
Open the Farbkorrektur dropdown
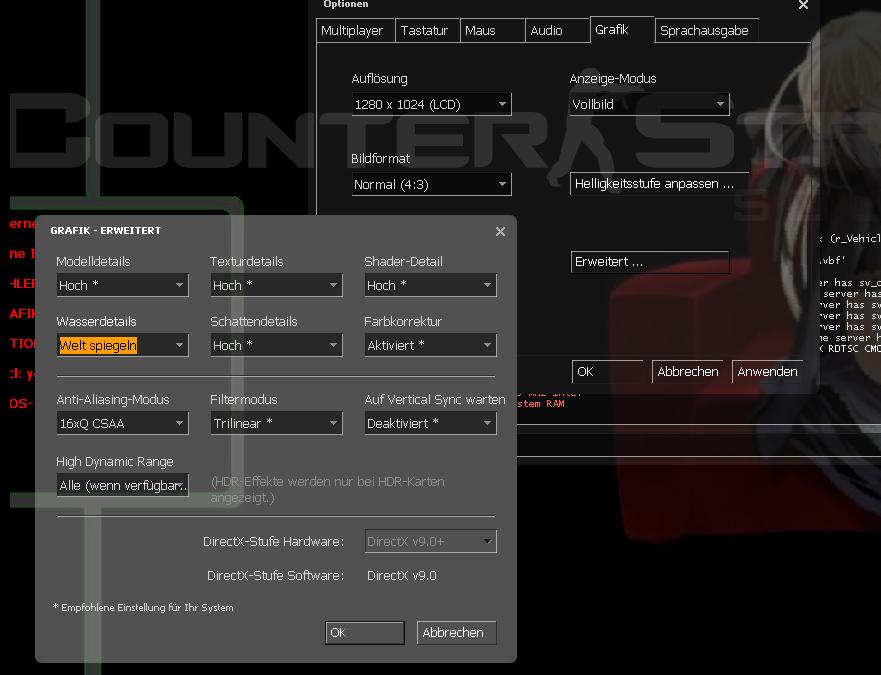(430, 345)
